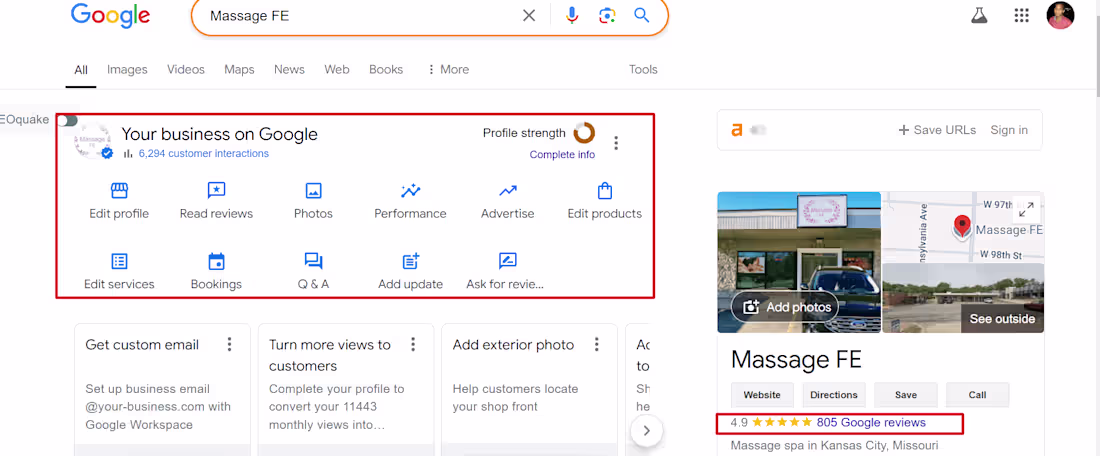Open Bookings calendar icon
The width and height of the screenshot is (1100, 456).
pos(216,261)
